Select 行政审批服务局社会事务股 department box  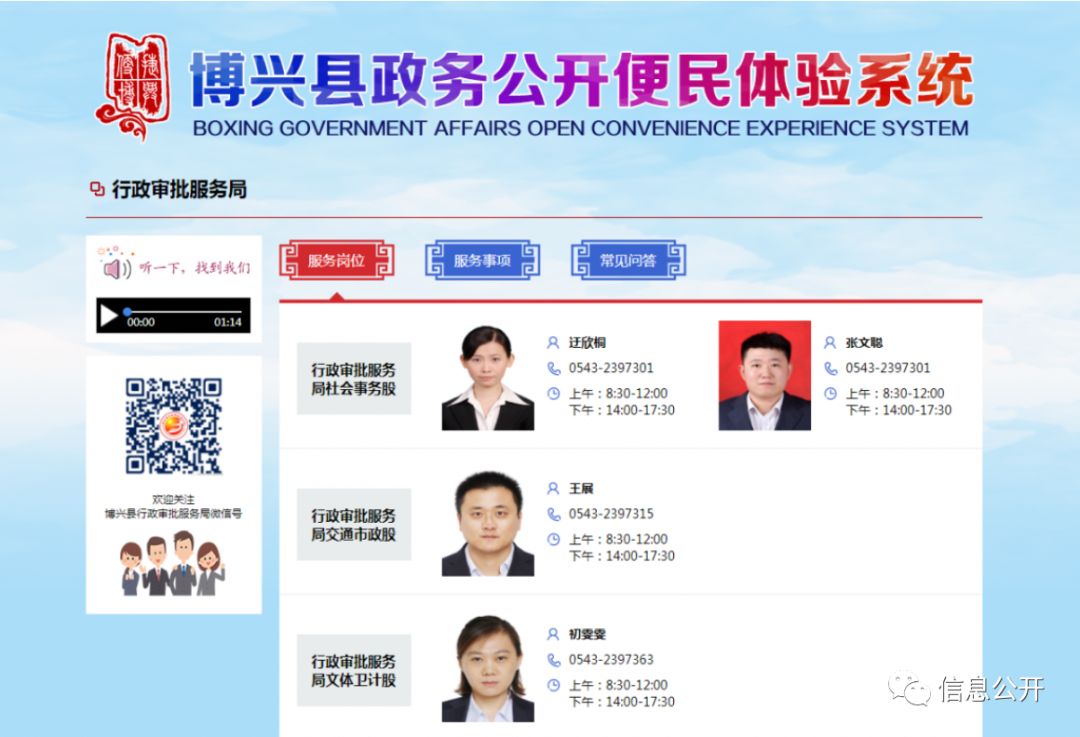pyautogui.click(x=354, y=379)
